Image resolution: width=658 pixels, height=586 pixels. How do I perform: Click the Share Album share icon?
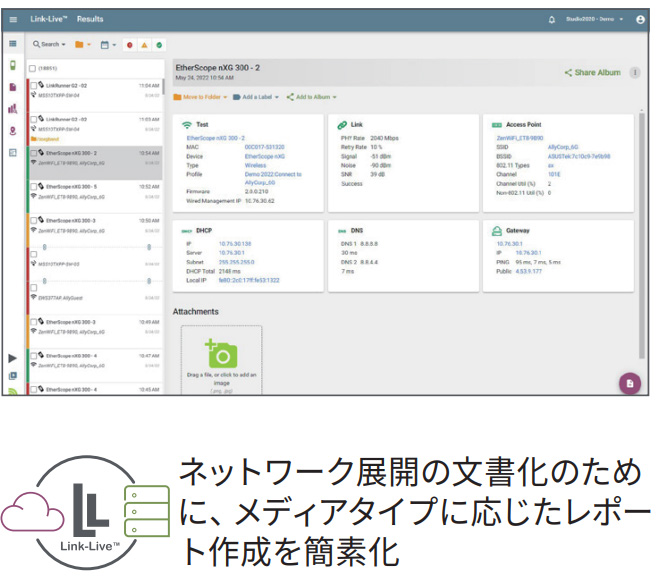(568, 73)
